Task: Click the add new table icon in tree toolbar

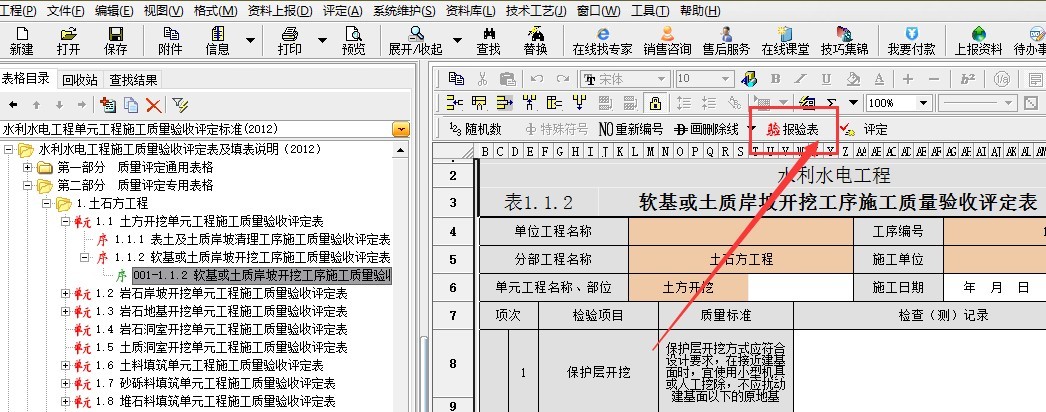Action: coord(107,105)
